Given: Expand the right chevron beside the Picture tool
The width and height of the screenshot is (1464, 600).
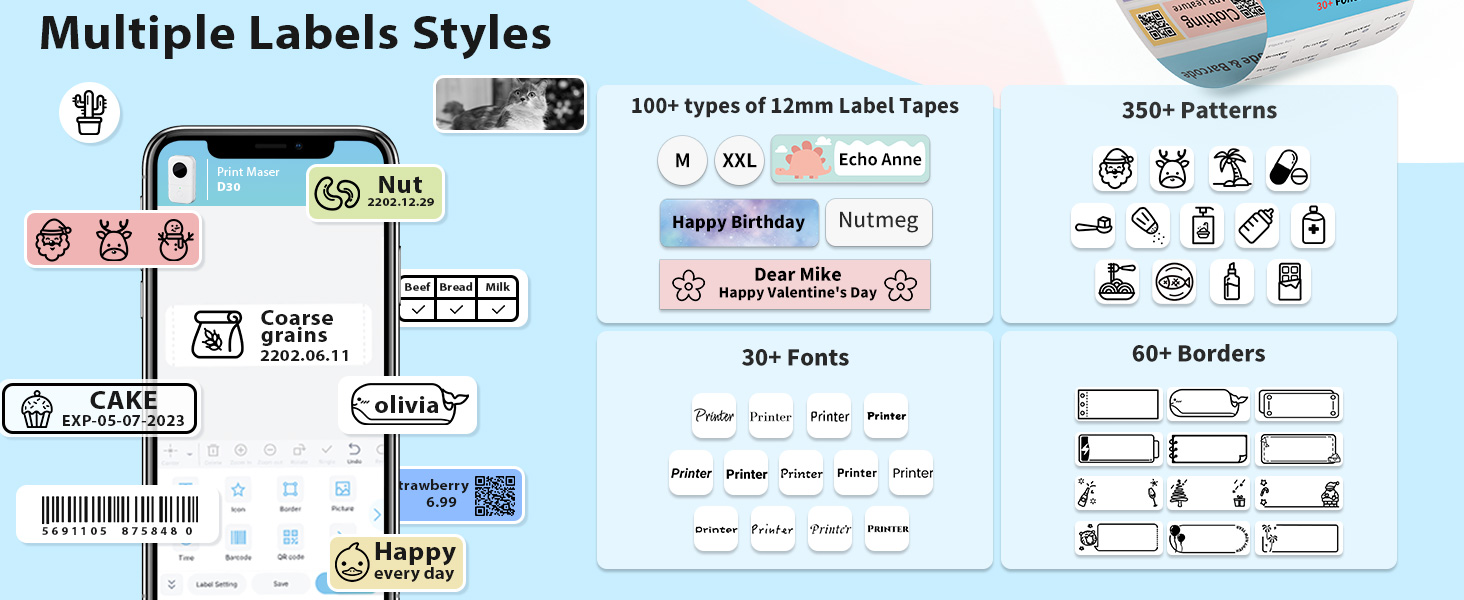Looking at the screenshot, I should click(x=377, y=515).
